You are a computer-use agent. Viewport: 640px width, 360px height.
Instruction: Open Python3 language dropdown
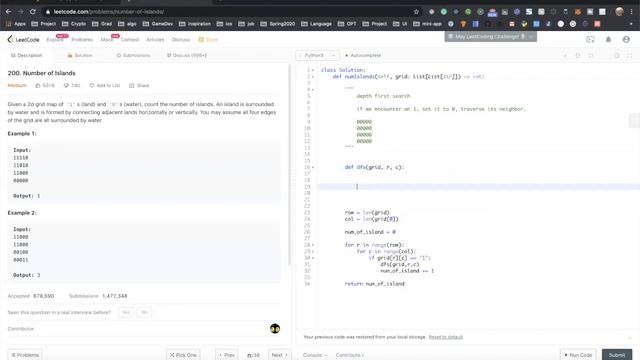tap(317, 55)
